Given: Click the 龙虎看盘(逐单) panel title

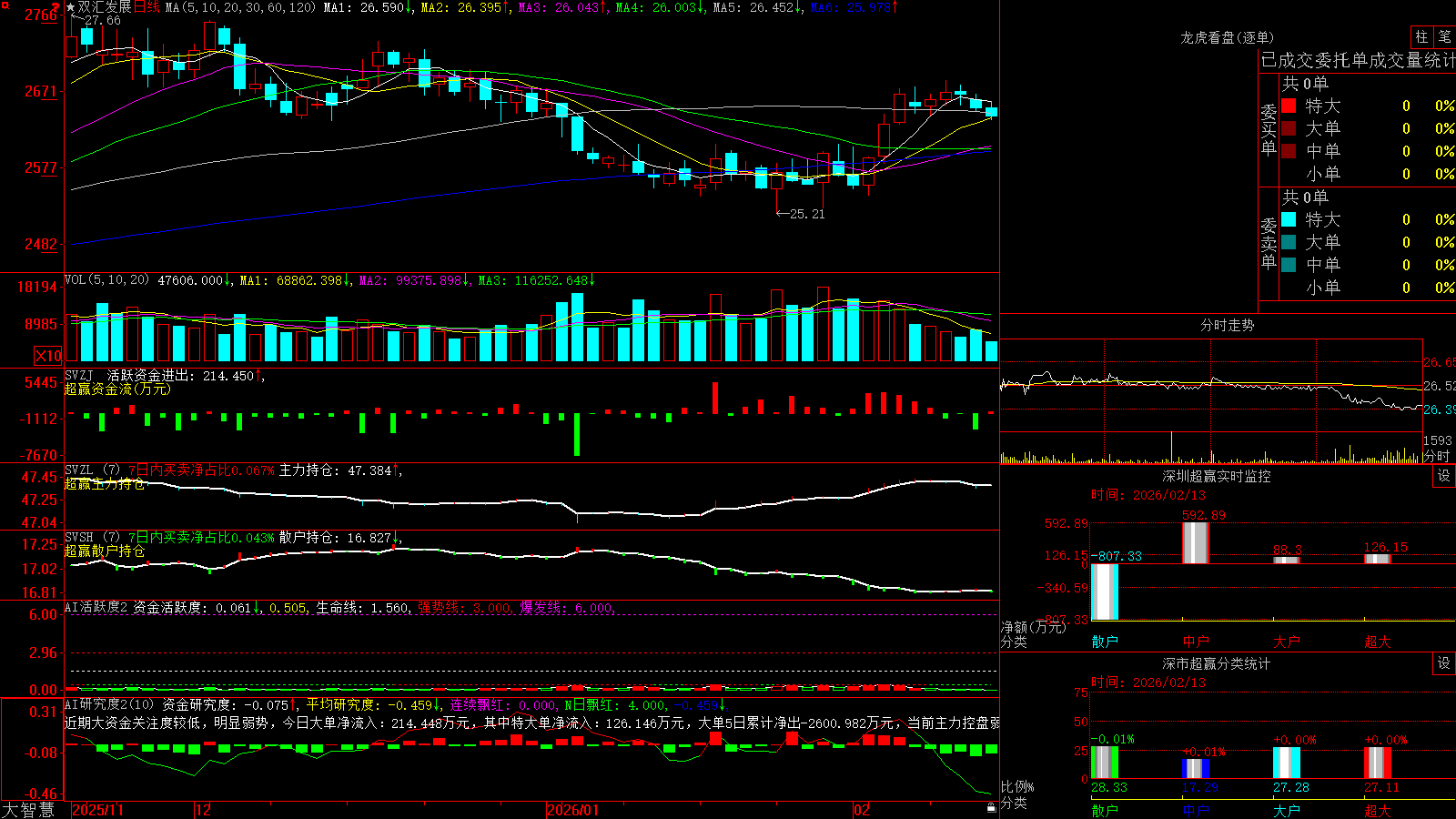Looking at the screenshot, I should [1227, 37].
